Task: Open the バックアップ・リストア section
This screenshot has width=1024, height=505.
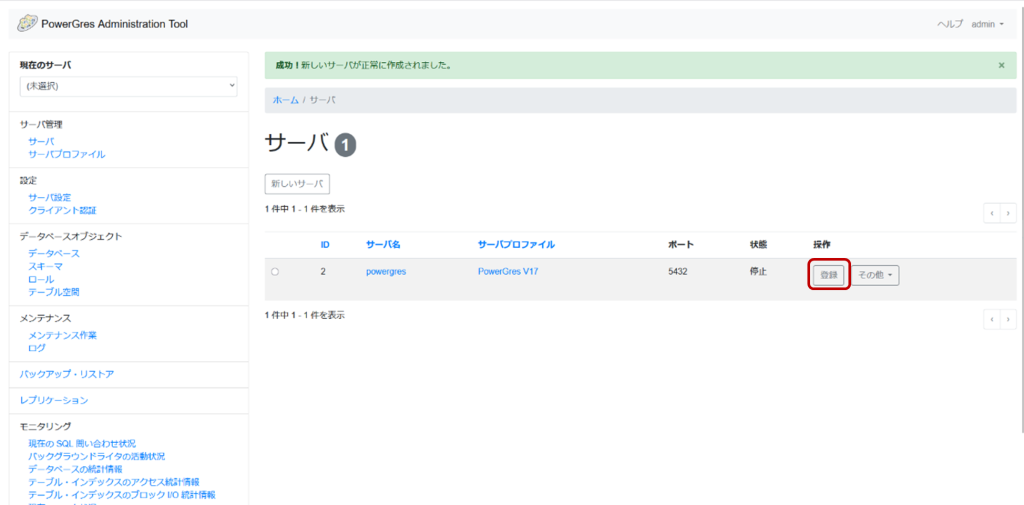Action: tap(67, 374)
